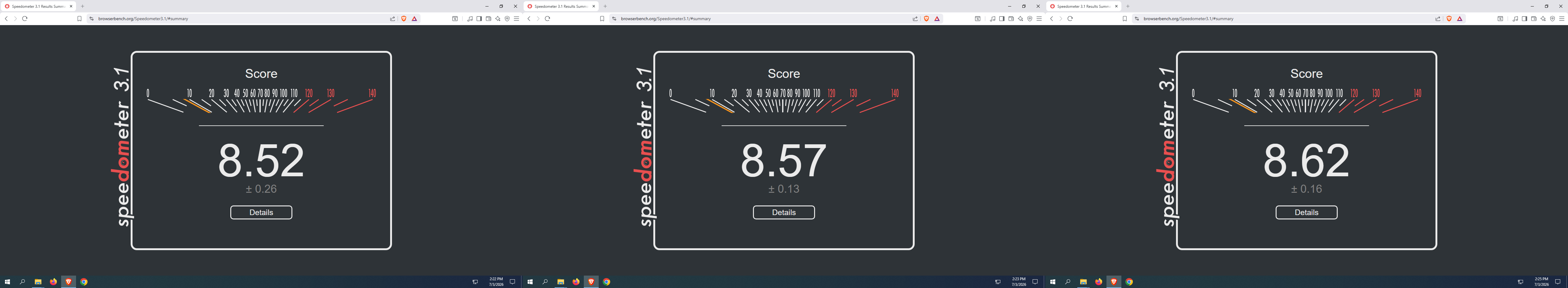Open the hamburger menu in the 8.62 window
Screen dimensions: 1568x288
click(1562, 19)
